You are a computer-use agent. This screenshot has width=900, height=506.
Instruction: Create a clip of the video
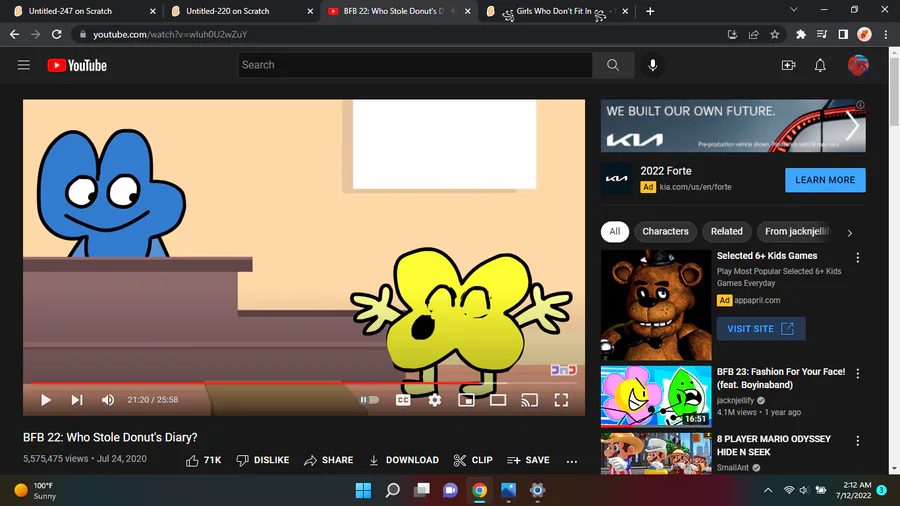coord(473,460)
